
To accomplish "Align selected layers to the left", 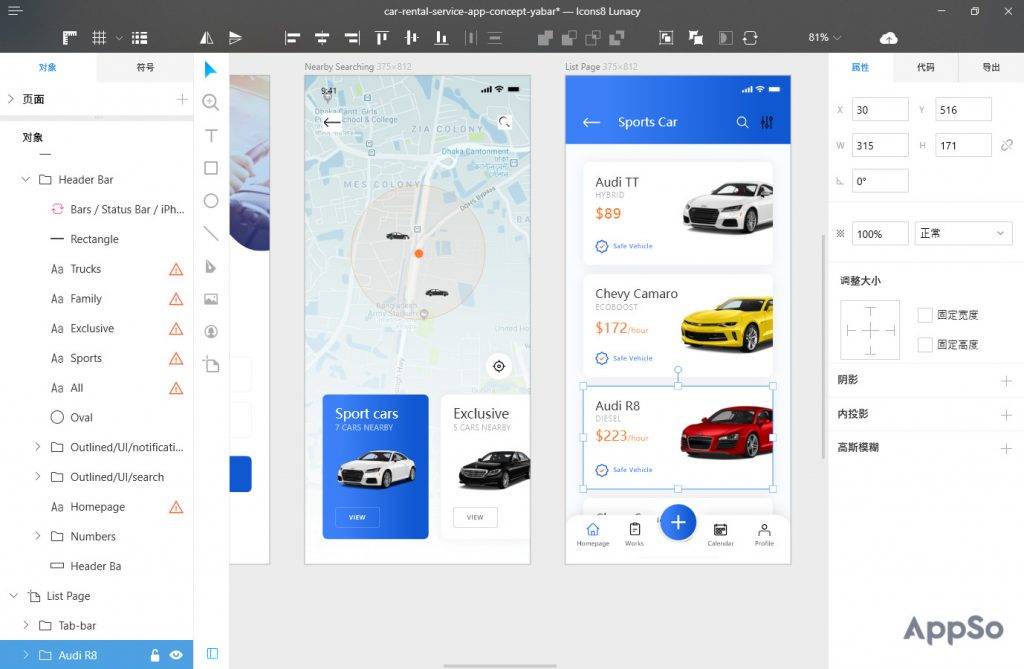I will pyautogui.click(x=292, y=37).
